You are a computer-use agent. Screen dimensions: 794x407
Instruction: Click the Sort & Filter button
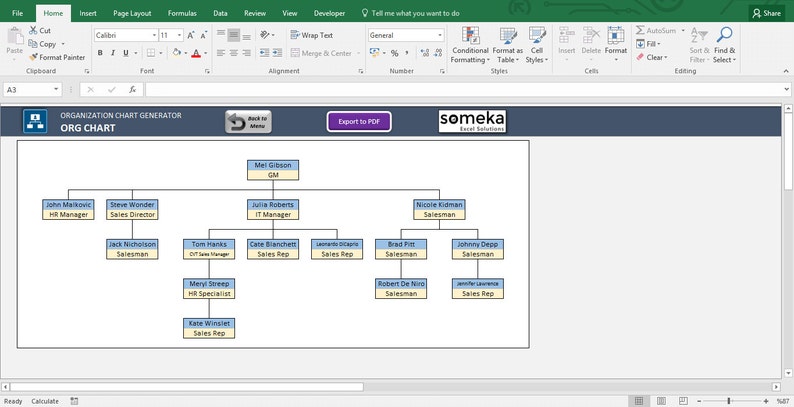coord(699,46)
